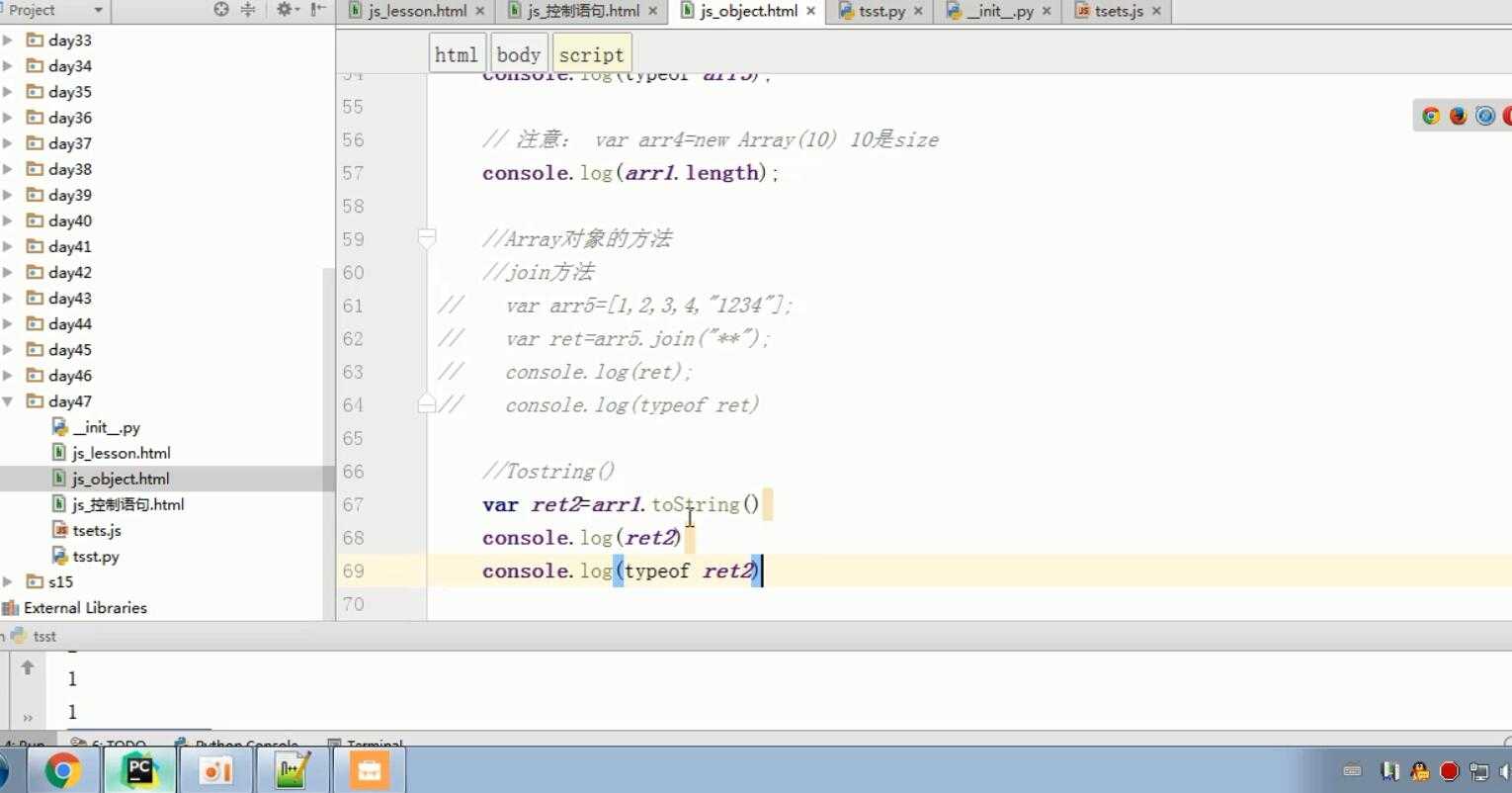Close the tsets.js tab
This screenshot has width=1512, height=793.
click(1156, 11)
